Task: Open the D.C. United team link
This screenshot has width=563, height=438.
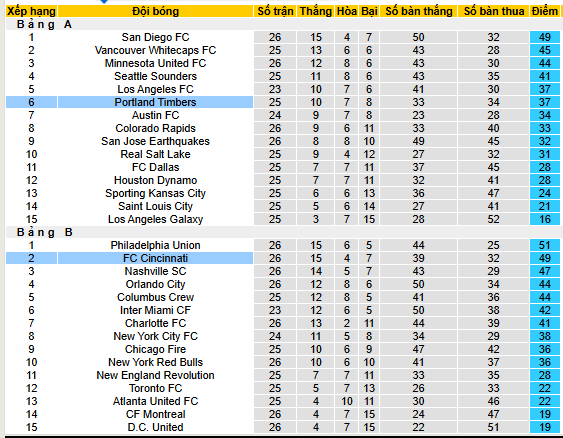Action: click(x=155, y=427)
